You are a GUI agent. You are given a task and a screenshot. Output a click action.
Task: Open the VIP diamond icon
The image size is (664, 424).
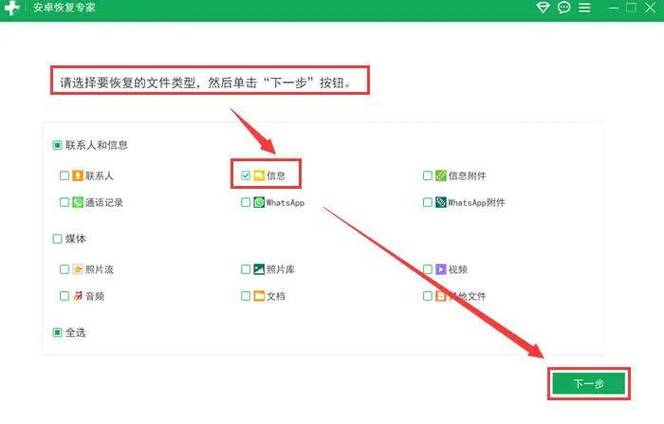[542, 7]
